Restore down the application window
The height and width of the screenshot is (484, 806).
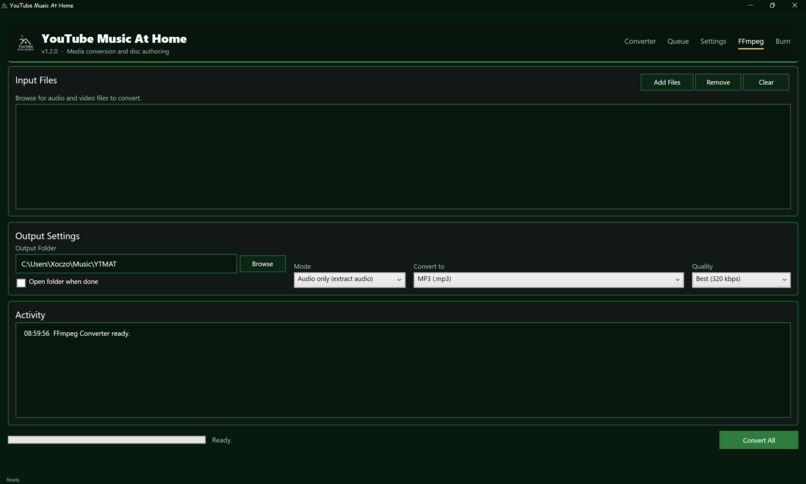(772, 5)
